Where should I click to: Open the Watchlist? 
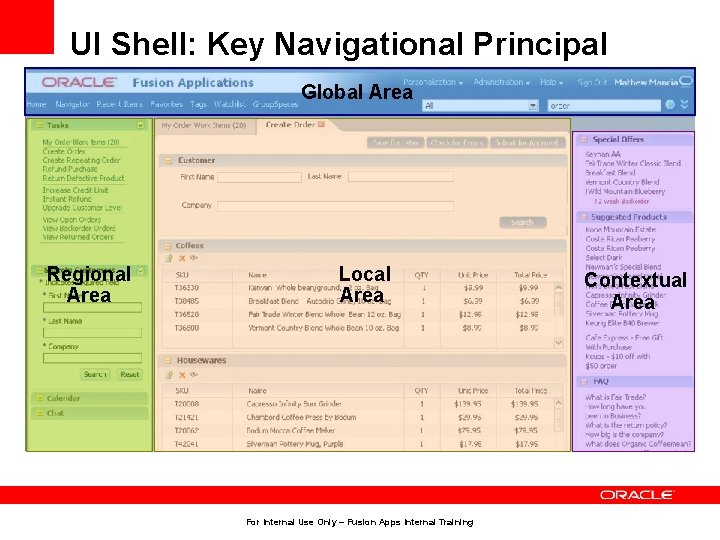pos(230,104)
